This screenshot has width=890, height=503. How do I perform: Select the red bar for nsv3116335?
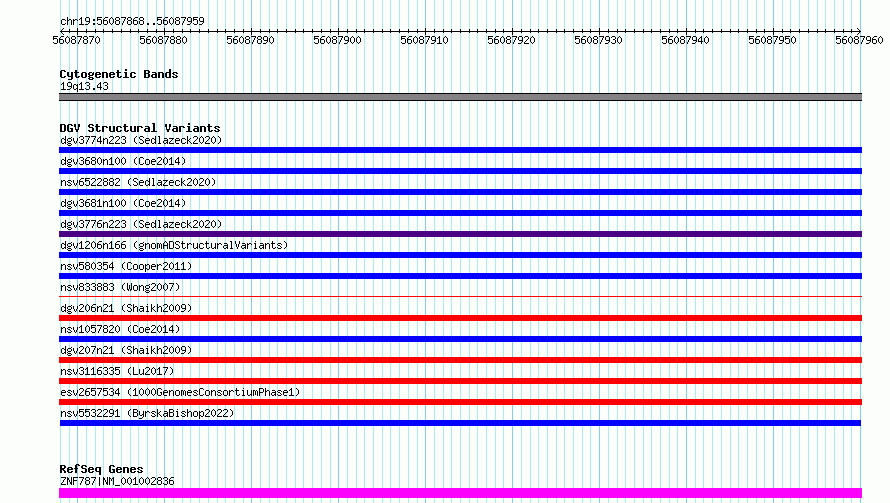(x=460, y=381)
